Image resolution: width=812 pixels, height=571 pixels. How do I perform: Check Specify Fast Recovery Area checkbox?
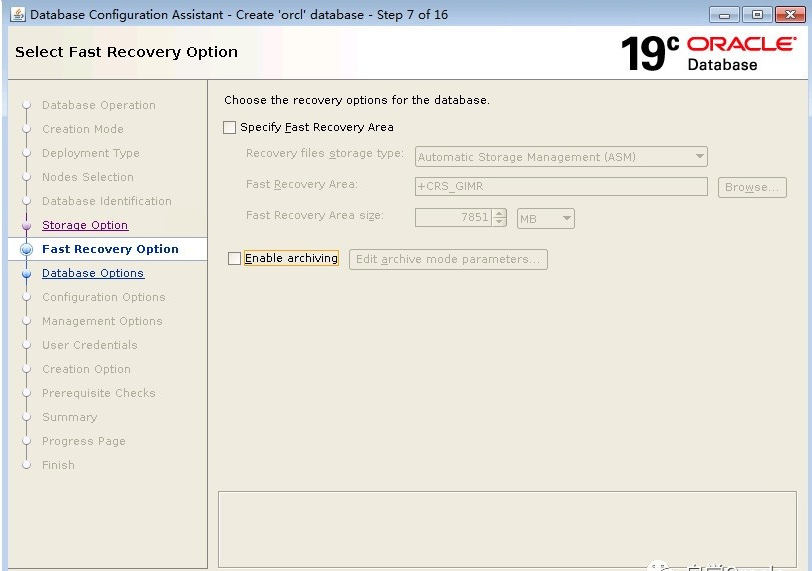[229, 127]
